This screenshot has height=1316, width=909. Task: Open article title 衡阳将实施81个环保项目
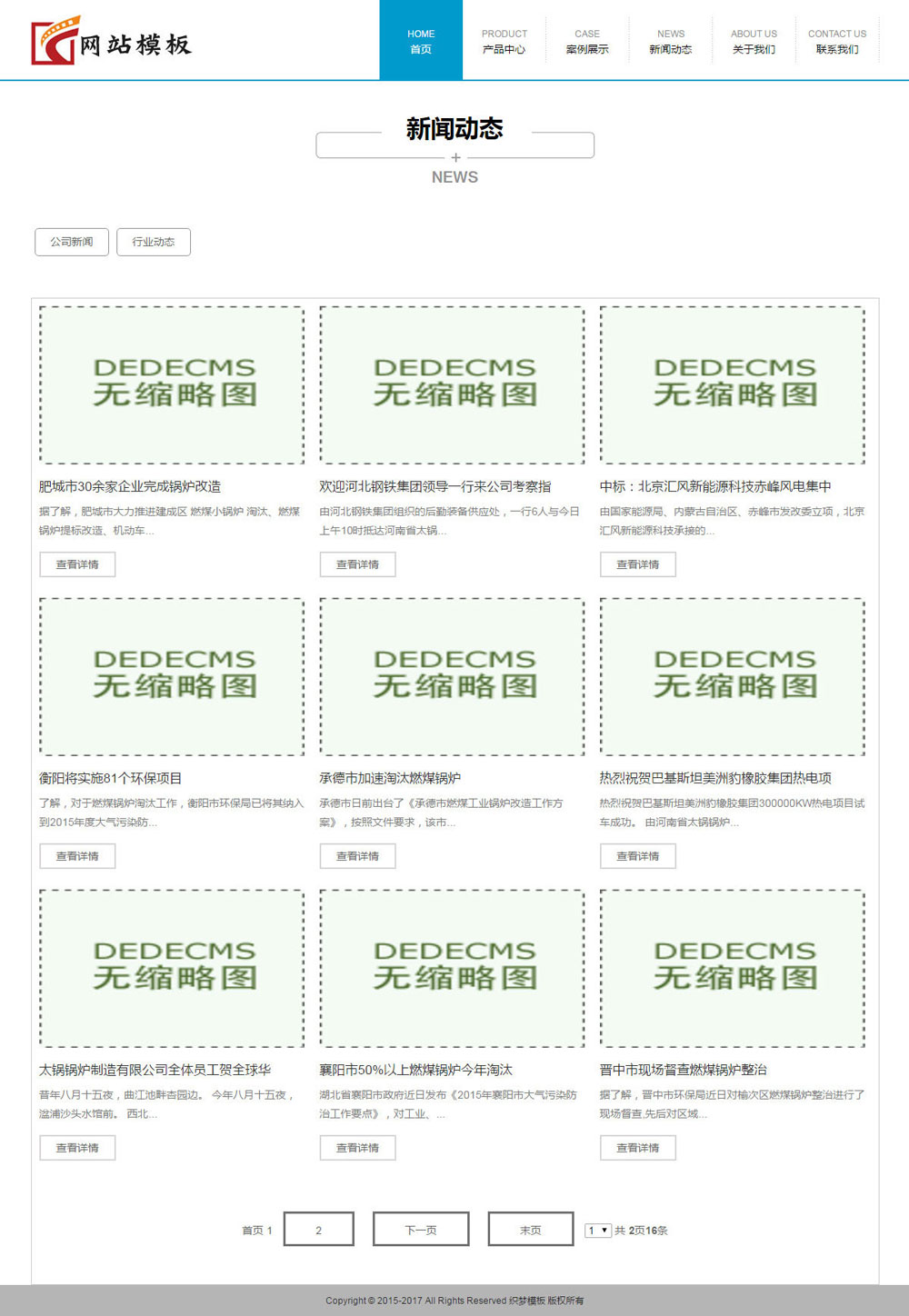(111, 778)
